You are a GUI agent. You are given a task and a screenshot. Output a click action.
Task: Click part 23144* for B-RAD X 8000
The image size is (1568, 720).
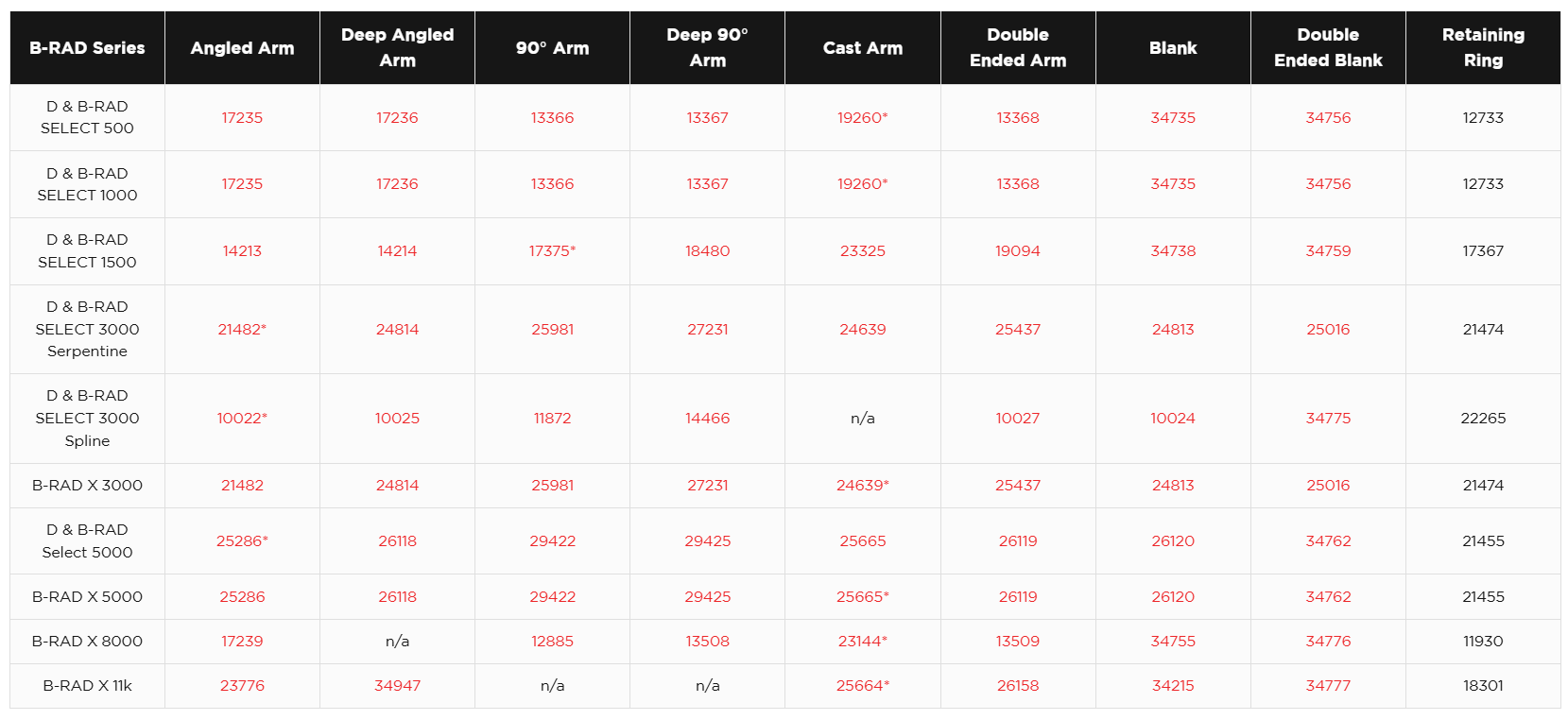click(x=863, y=642)
